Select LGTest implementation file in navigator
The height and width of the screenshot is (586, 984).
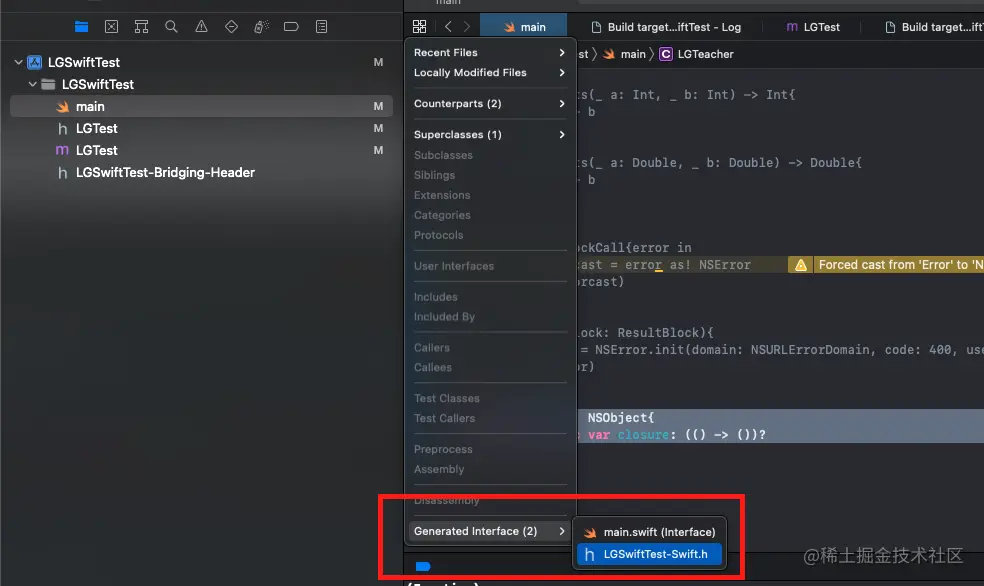[201, 151]
